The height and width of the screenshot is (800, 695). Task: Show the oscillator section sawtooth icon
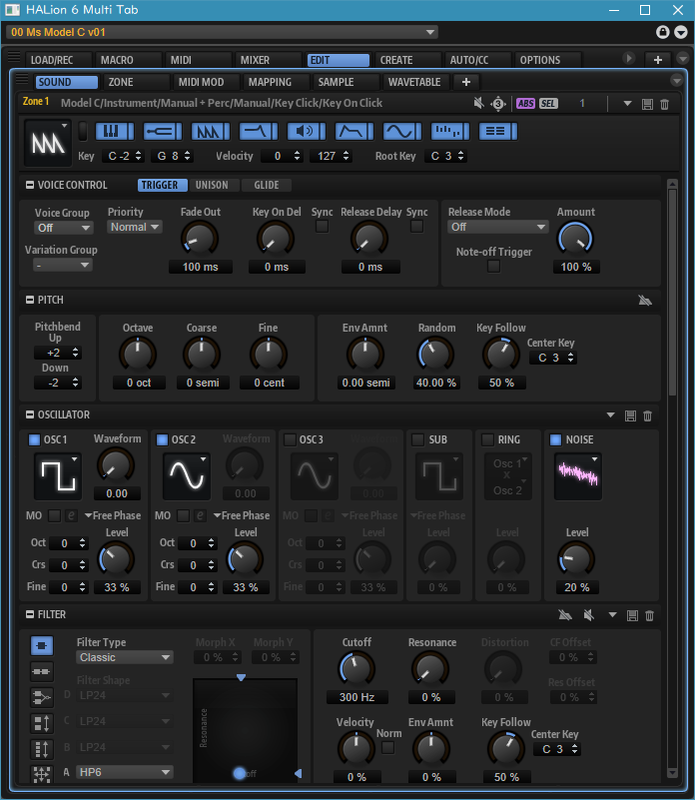210,132
